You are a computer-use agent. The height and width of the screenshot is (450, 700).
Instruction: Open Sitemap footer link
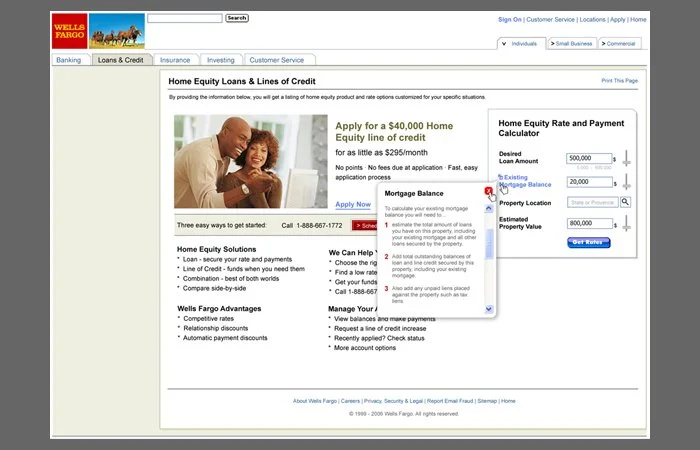pos(487,401)
